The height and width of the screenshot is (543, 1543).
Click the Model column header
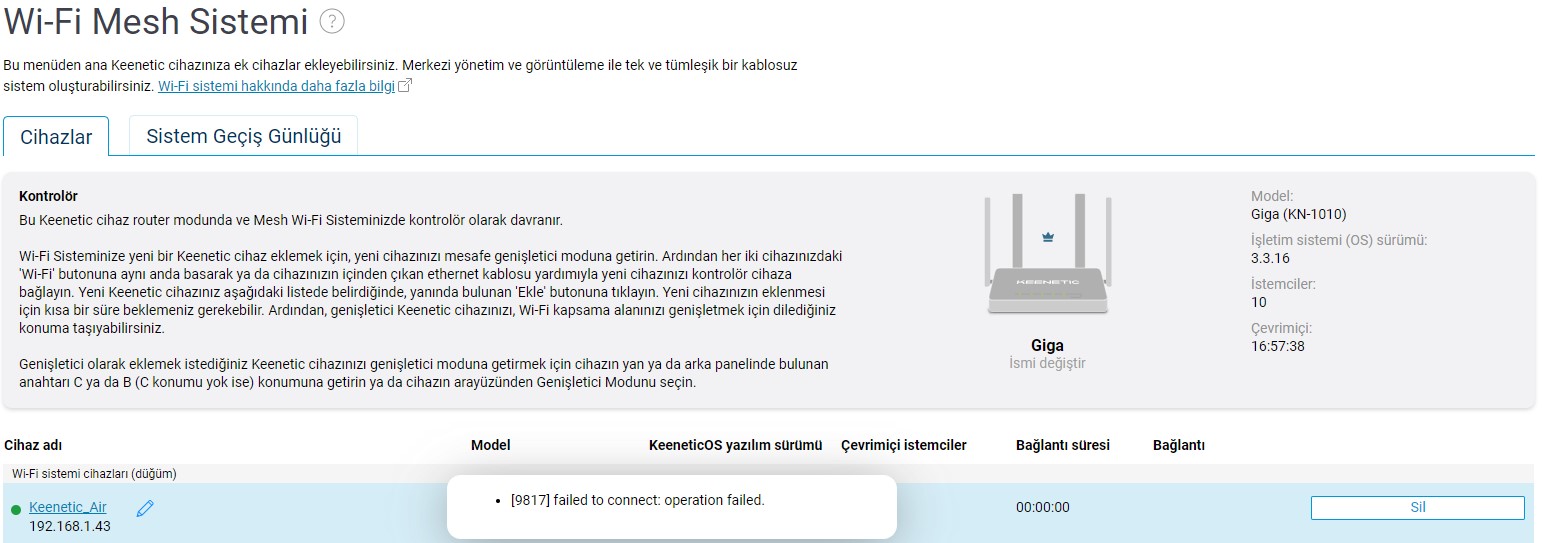point(491,445)
